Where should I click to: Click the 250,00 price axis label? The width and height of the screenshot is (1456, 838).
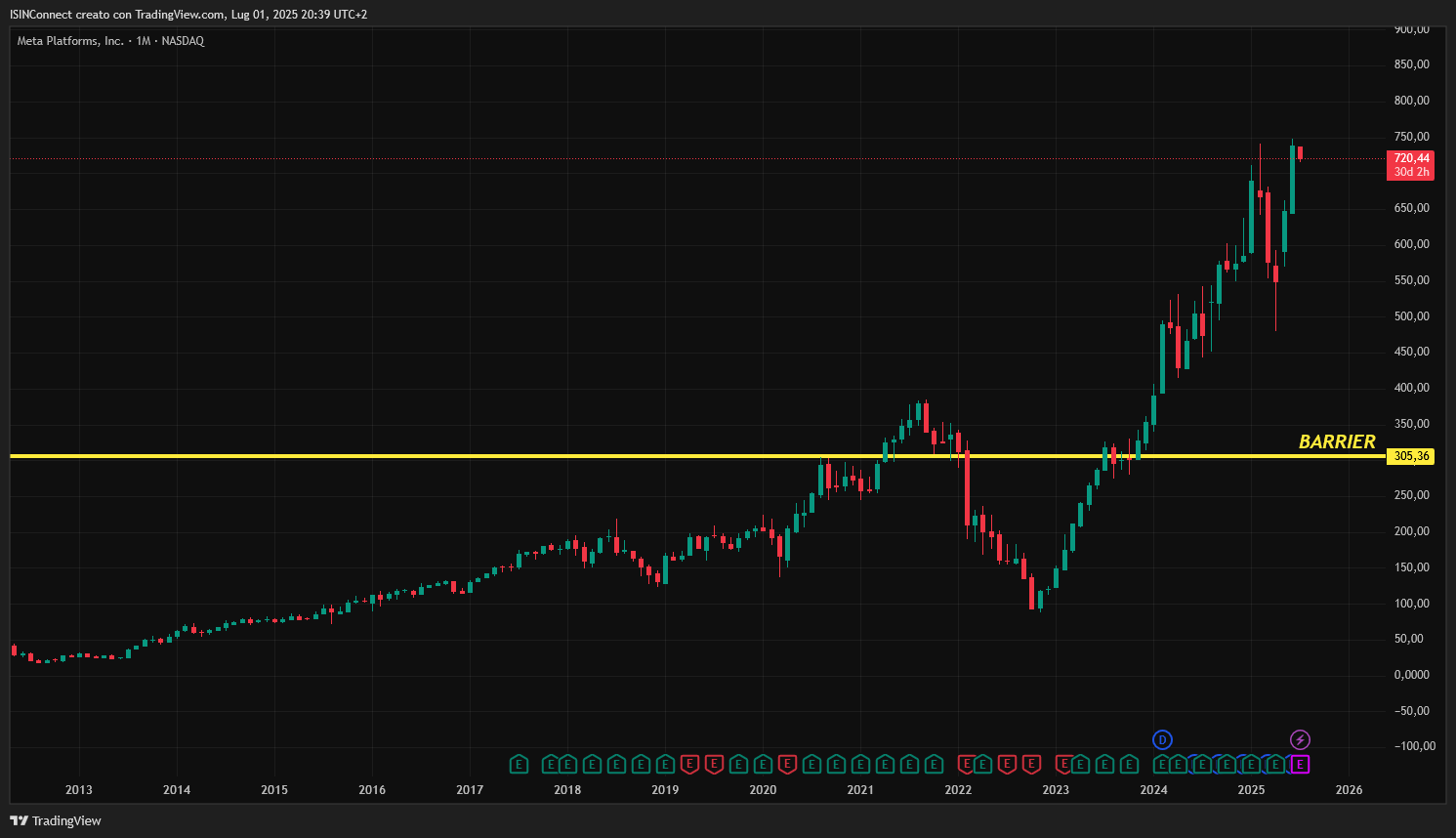click(1412, 495)
